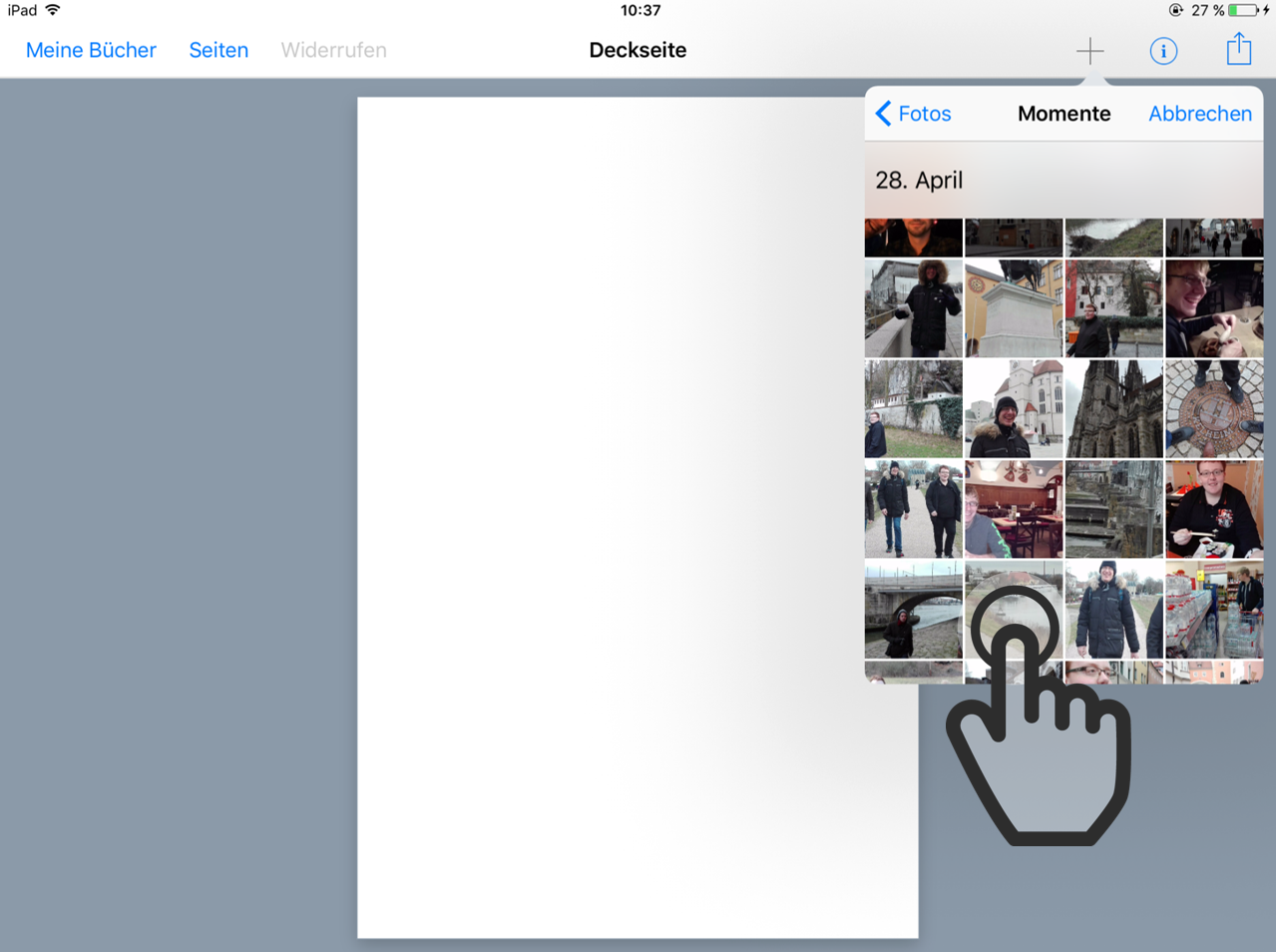1276x952 pixels.
Task: Pick the dark gothic cathedral towers photo
Action: point(1113,409)
